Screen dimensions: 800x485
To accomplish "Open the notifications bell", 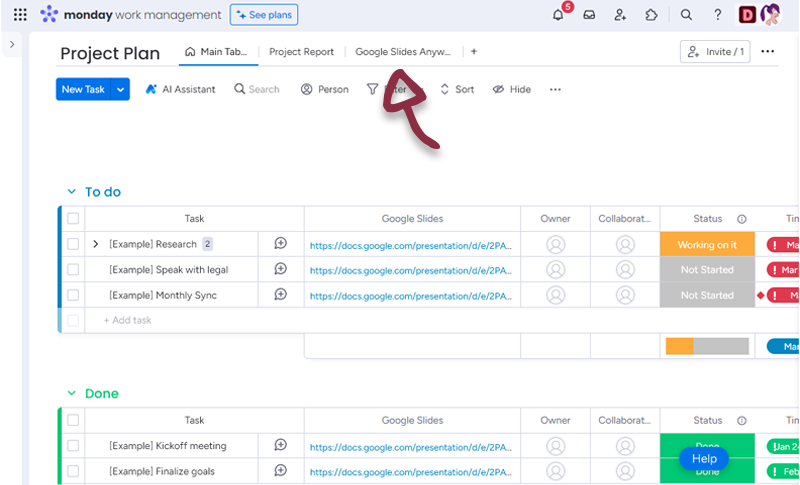I will pyautogui.click(x=559, y=15).
